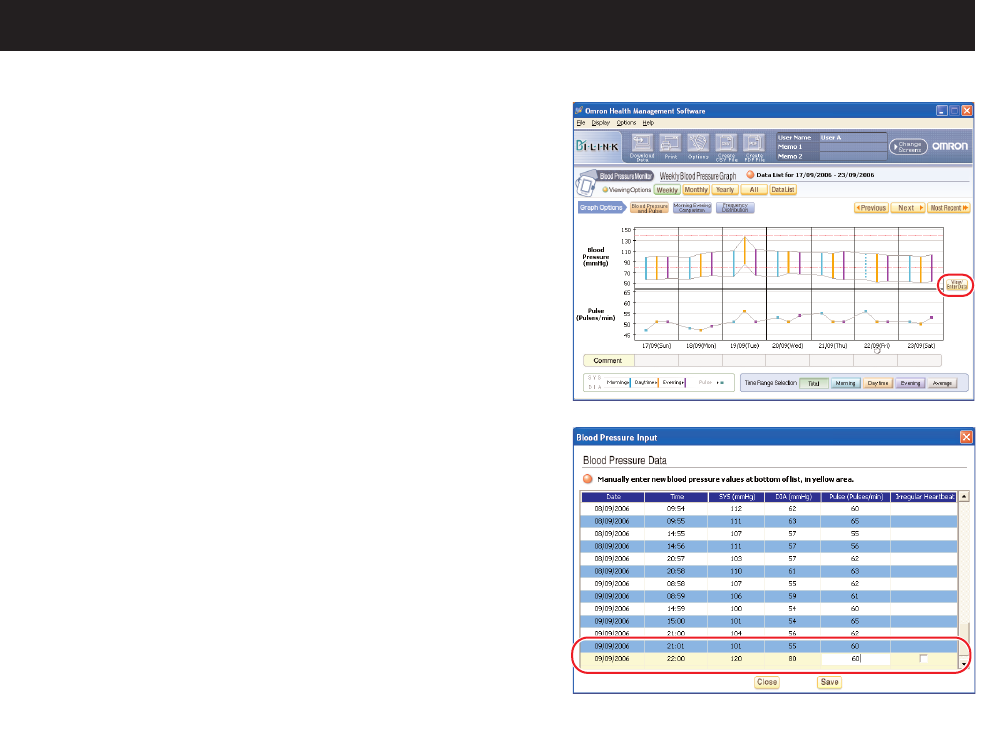
Task: Select Blood Pressure and Pulse graph option
Action: pos(649,207)
